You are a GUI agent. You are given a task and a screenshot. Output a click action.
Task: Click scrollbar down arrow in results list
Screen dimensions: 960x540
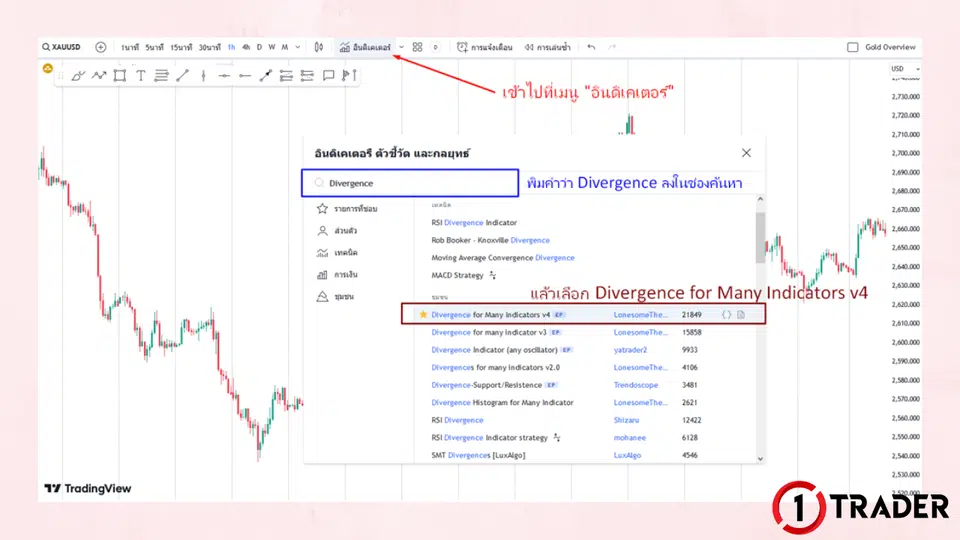[760, 459]
